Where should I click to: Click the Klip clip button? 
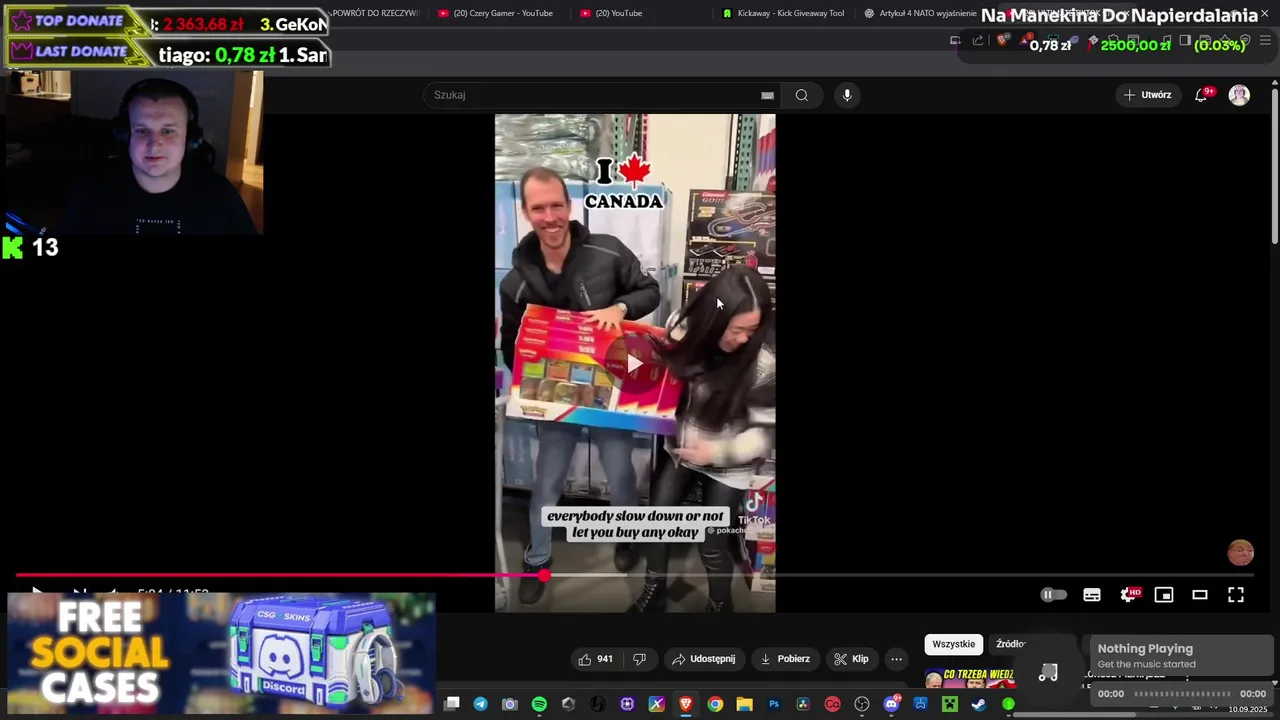tap(851, 659)
